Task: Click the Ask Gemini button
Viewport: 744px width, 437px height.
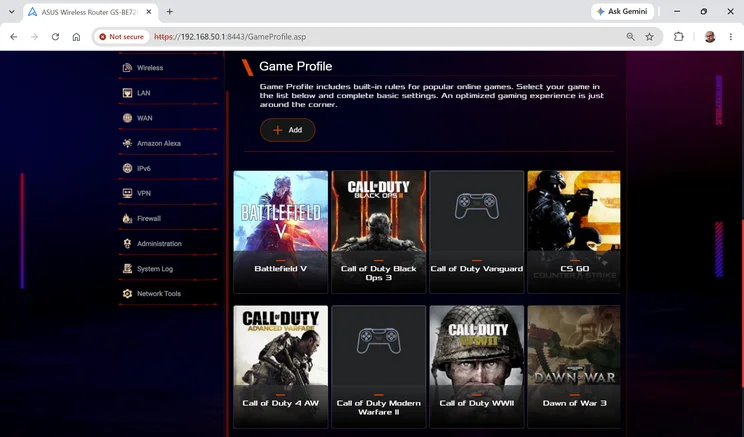Action: coord(622,11)
